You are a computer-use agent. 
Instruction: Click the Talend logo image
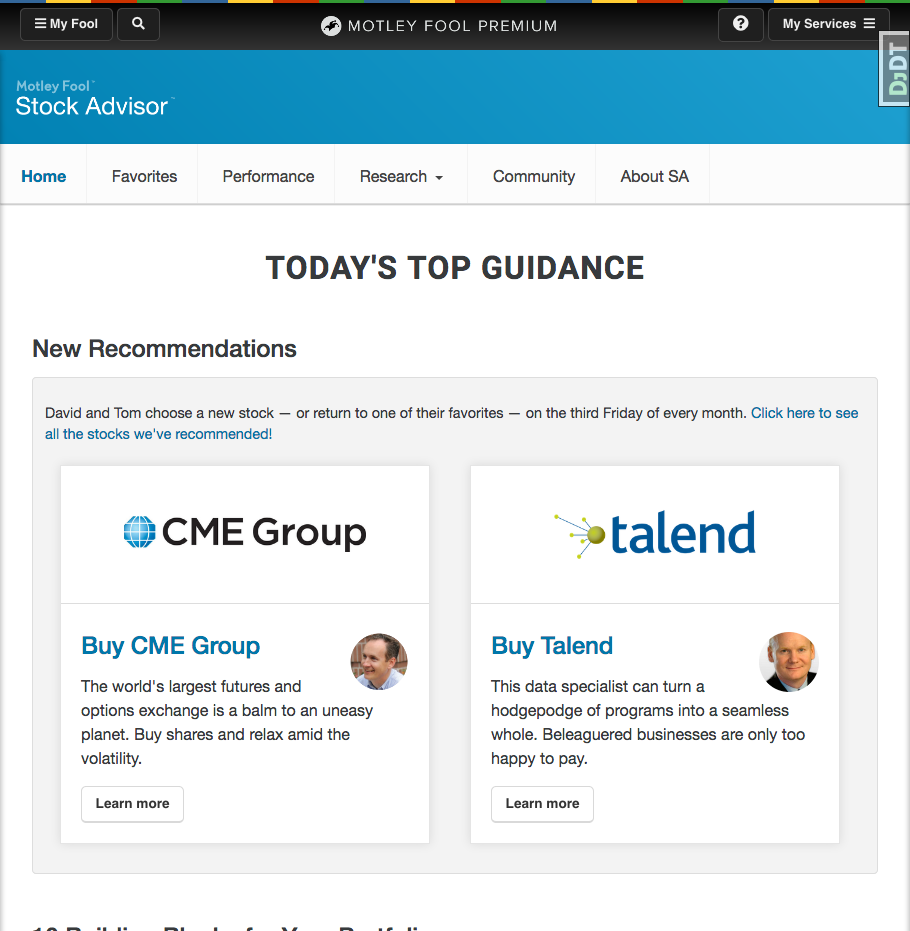point(655,534)
